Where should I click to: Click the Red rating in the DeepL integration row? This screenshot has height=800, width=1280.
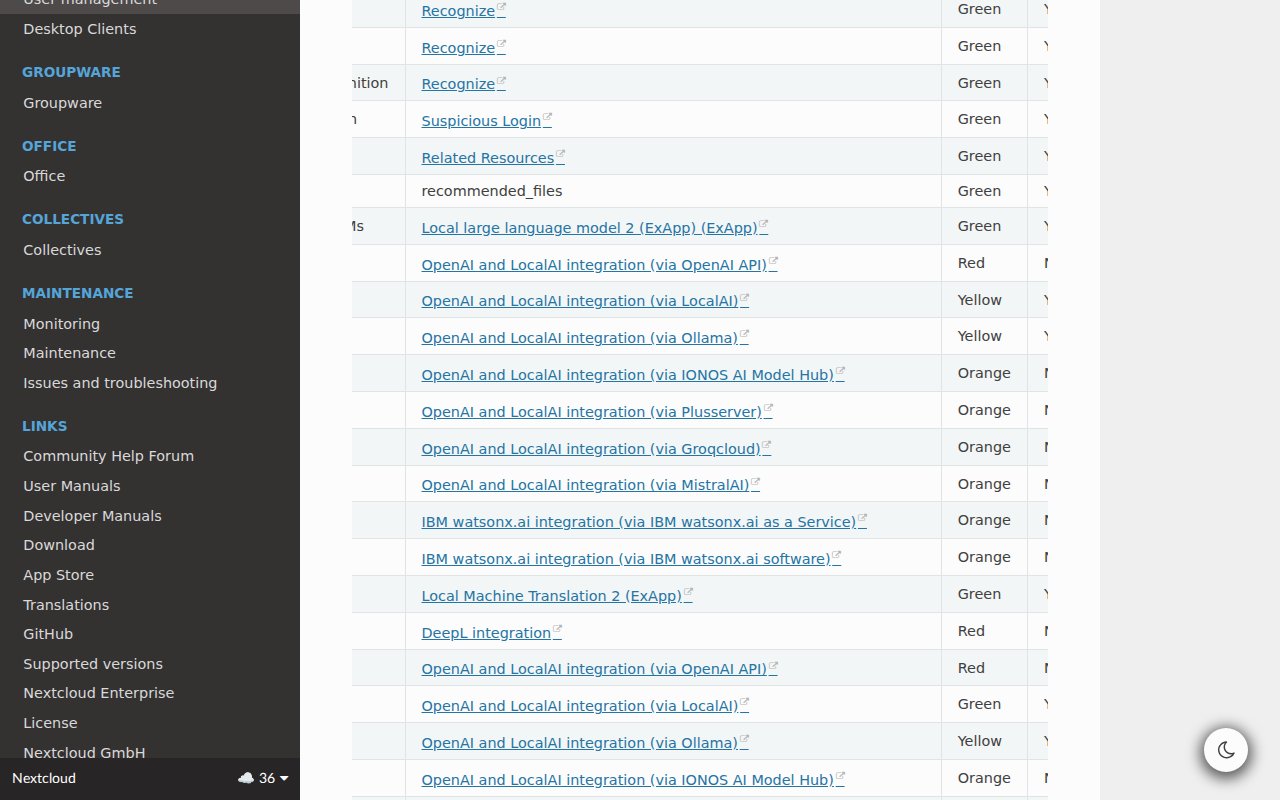tap(971, 631)
